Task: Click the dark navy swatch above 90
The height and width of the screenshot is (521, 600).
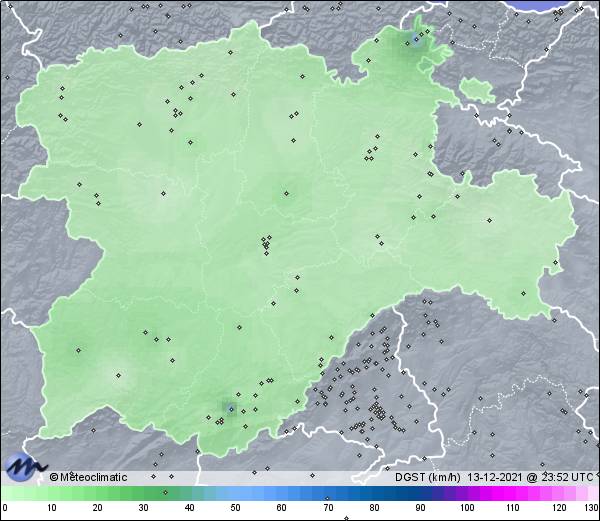Action: [420, 493]
